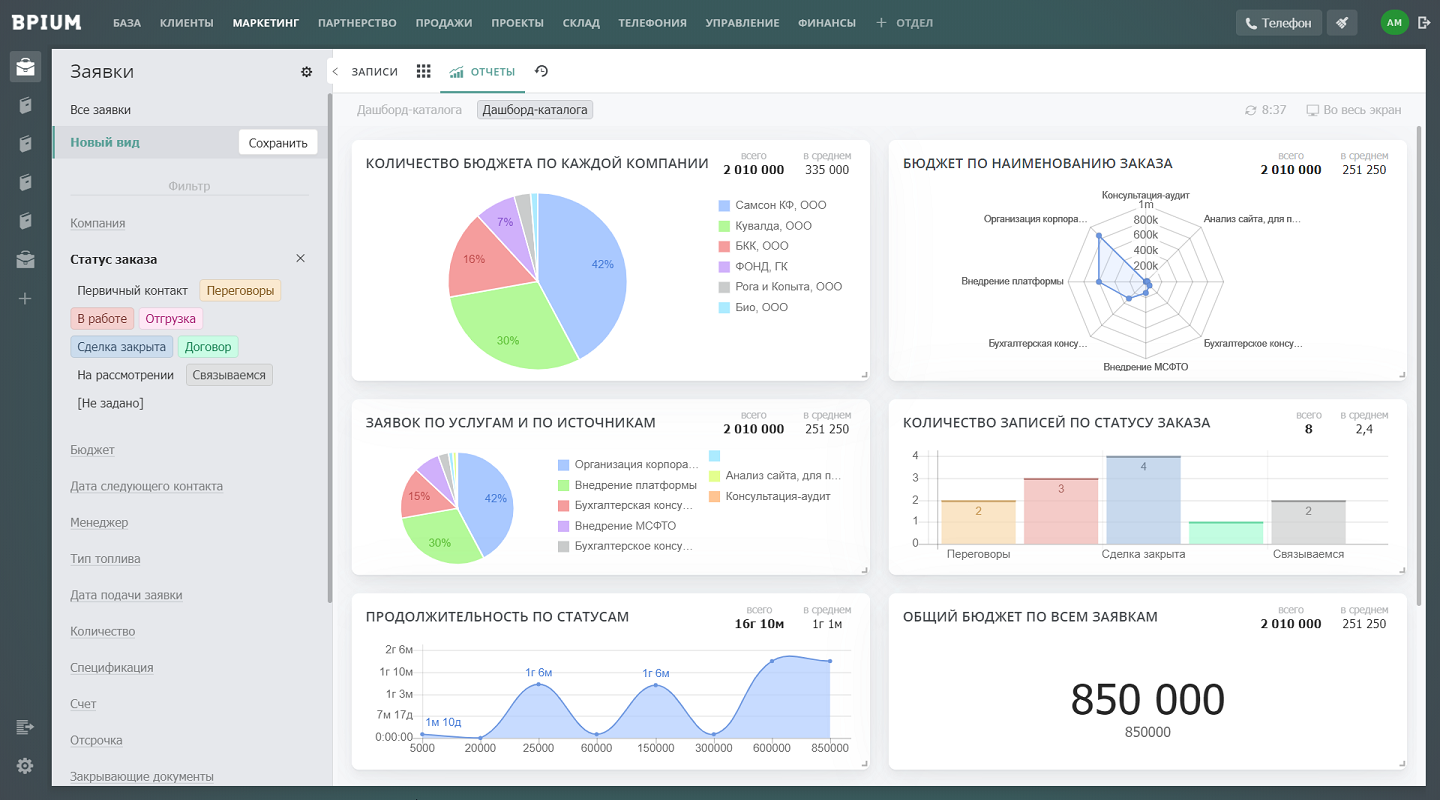Toggle the Сделка закрыта status filter
This screenshot has height=800, width=1440.
[121, 347]
